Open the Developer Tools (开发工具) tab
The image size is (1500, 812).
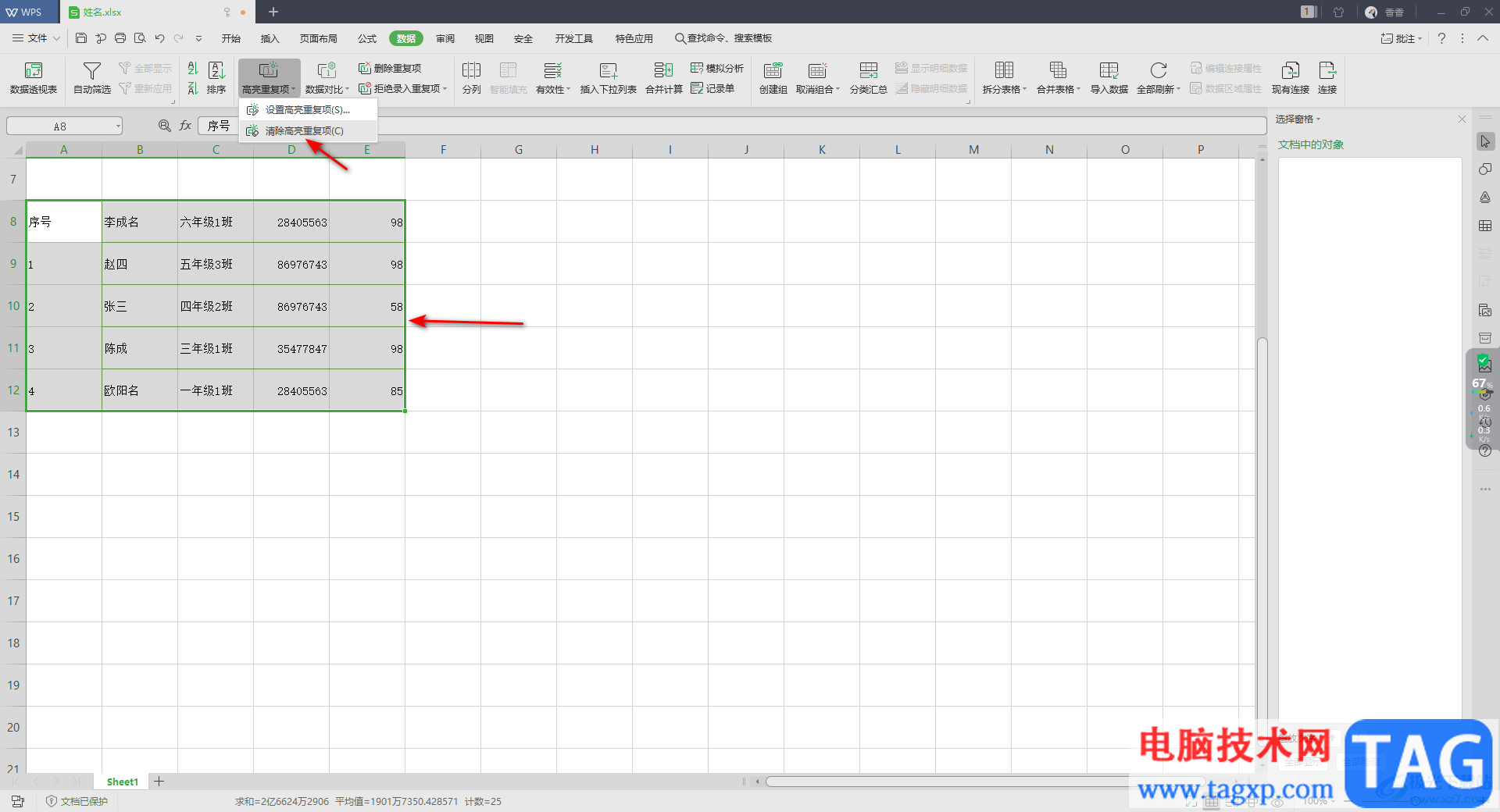pyautogui.click(x=573, y=38)
